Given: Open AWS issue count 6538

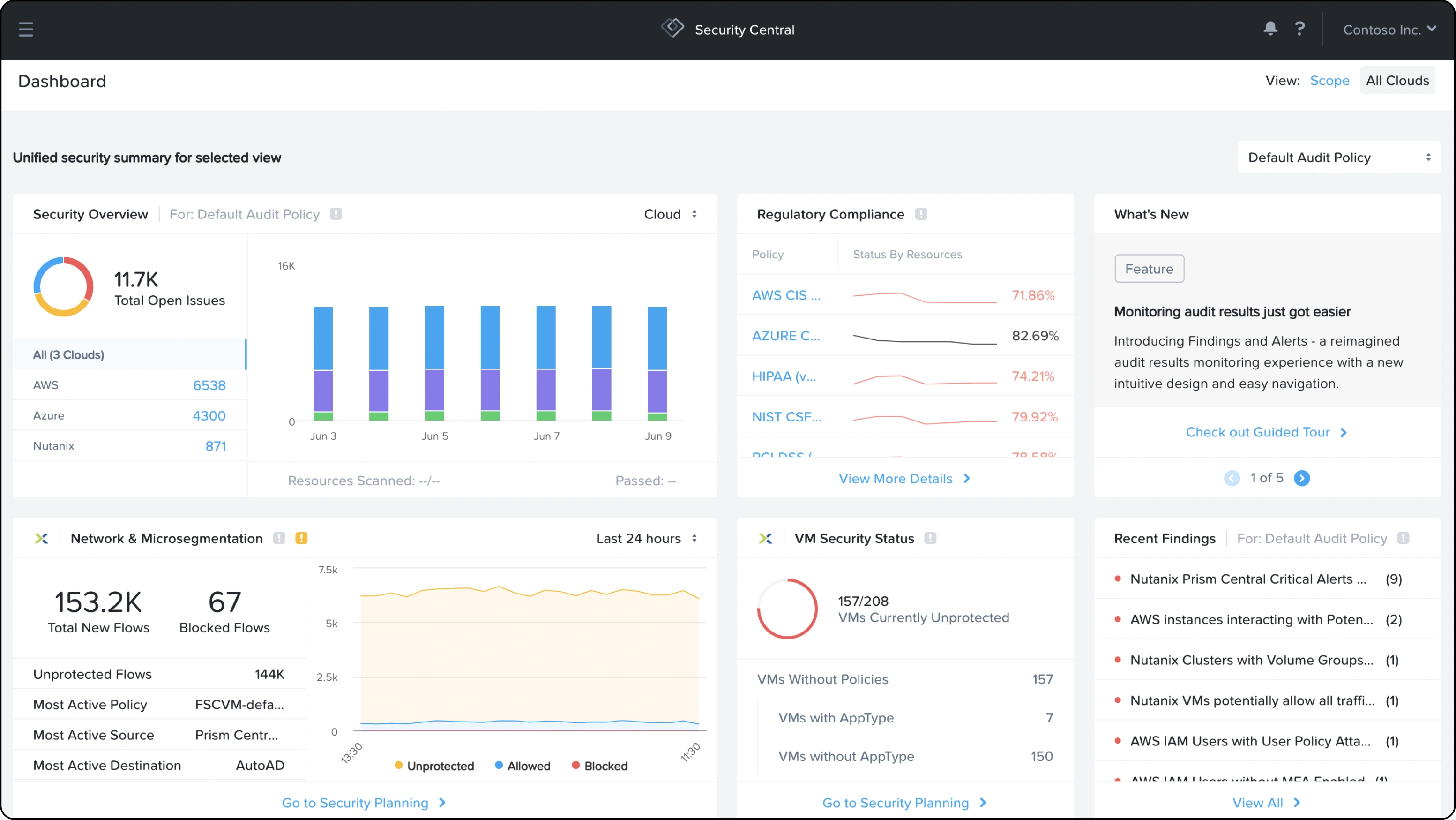Looking at the screenshot, I should pos(209,385).
